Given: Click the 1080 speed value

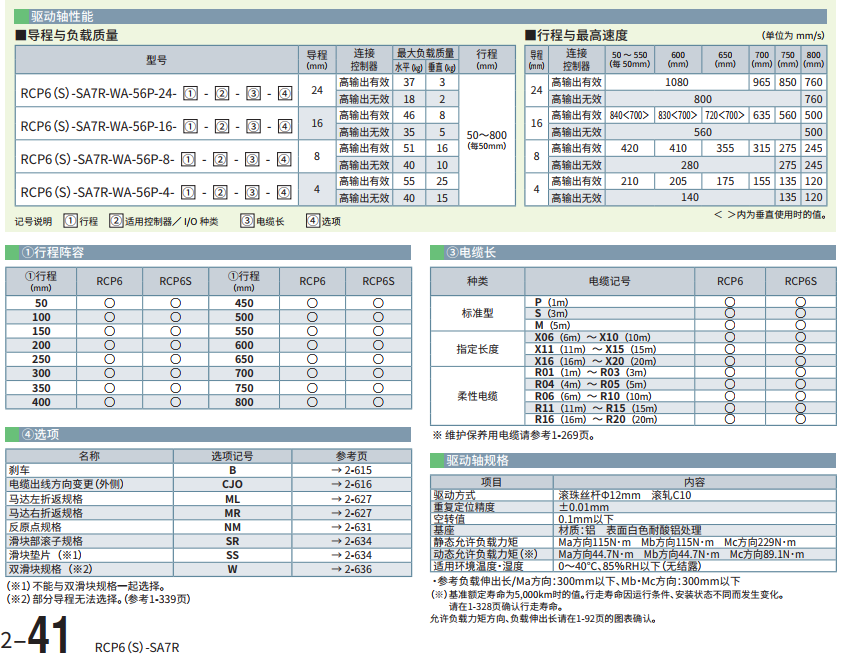Looking at the screenshot, I should 676,82.
